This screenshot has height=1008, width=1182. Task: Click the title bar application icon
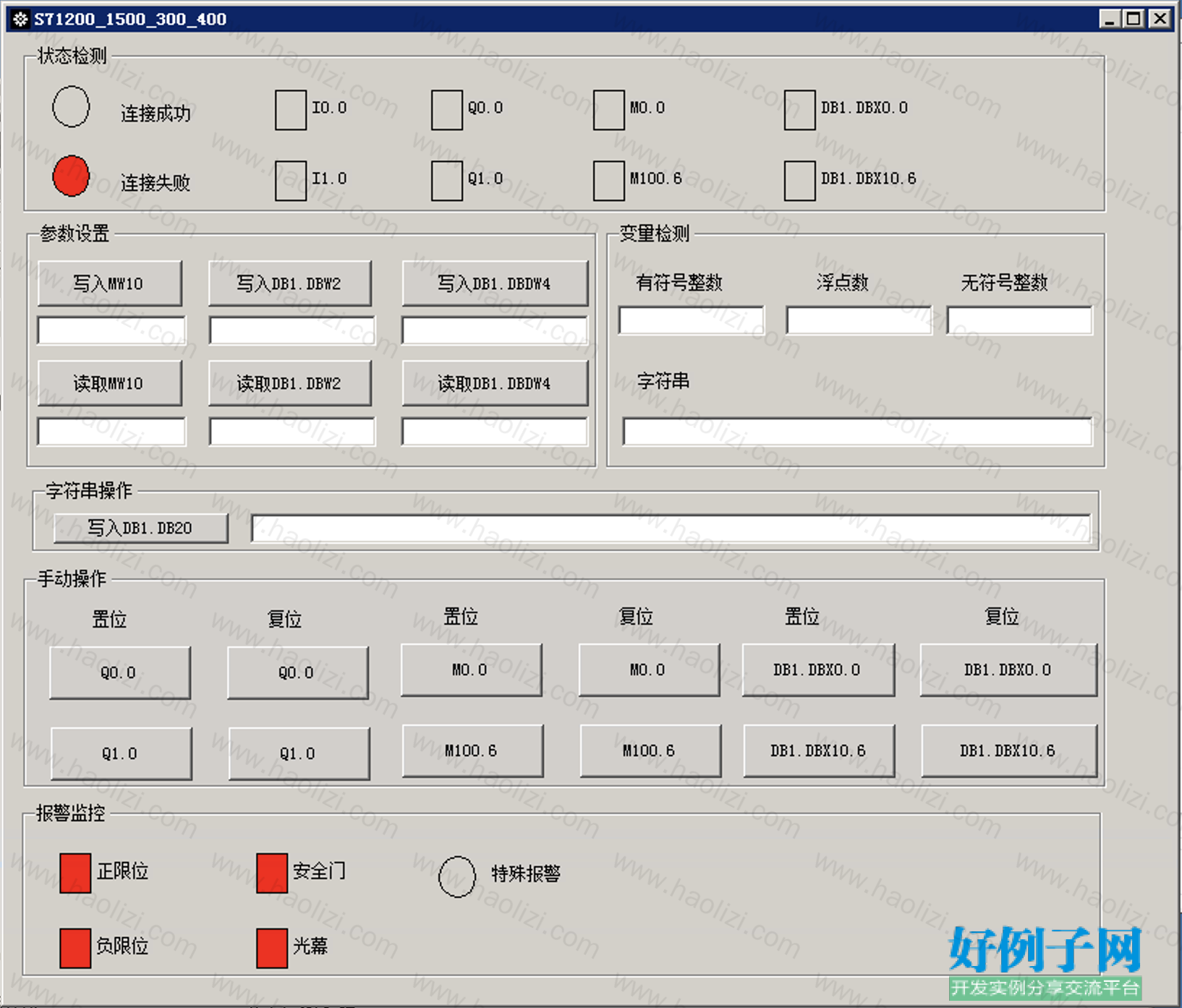coord(20,19)
